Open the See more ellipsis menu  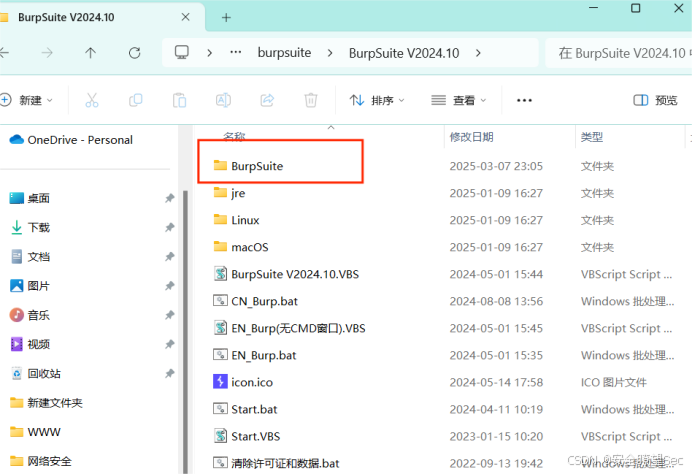pyautogui.click(x=524, y=101)
